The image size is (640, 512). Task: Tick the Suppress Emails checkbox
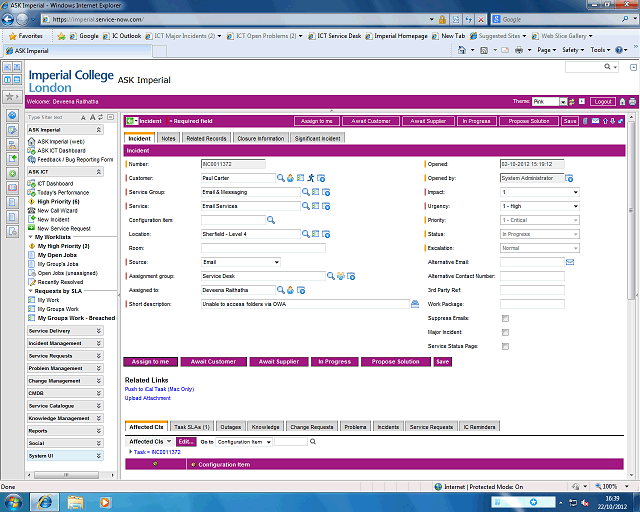[505, 317]
